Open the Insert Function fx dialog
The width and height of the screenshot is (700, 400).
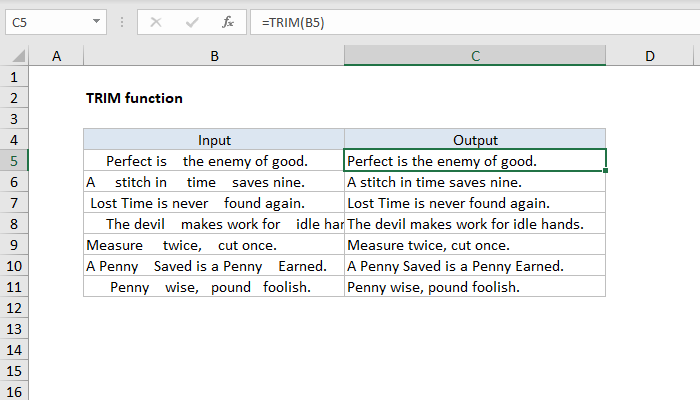[x=228, y=22]
